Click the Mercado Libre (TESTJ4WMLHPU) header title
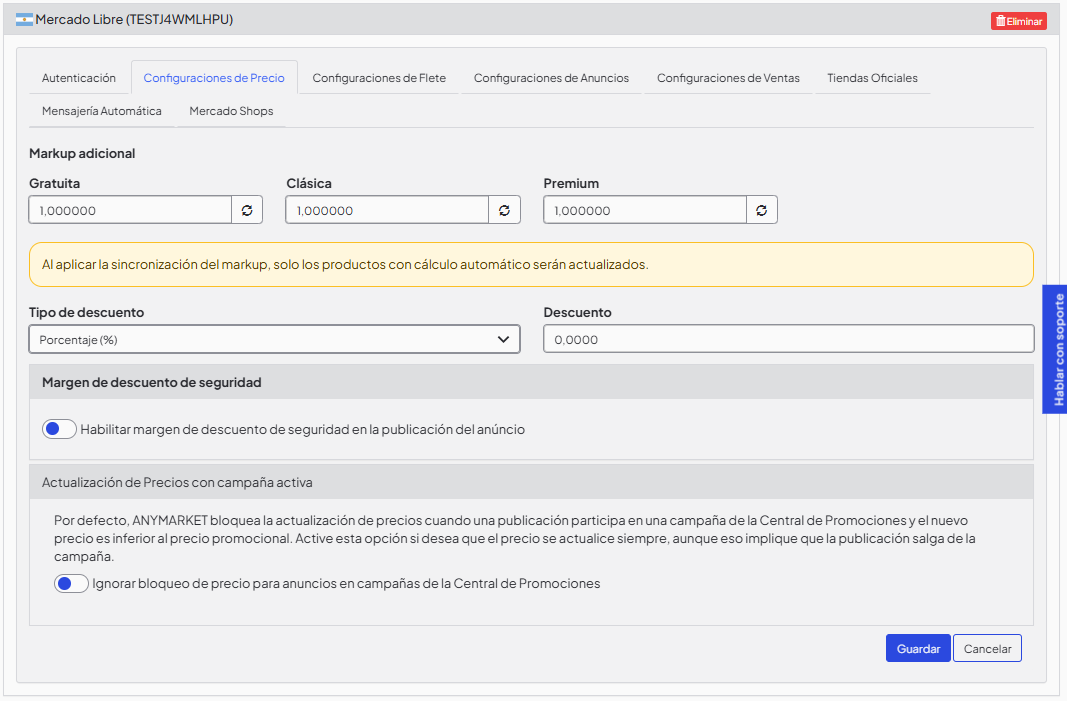This screenshot has width=1067, height=701. coord(134,20)
